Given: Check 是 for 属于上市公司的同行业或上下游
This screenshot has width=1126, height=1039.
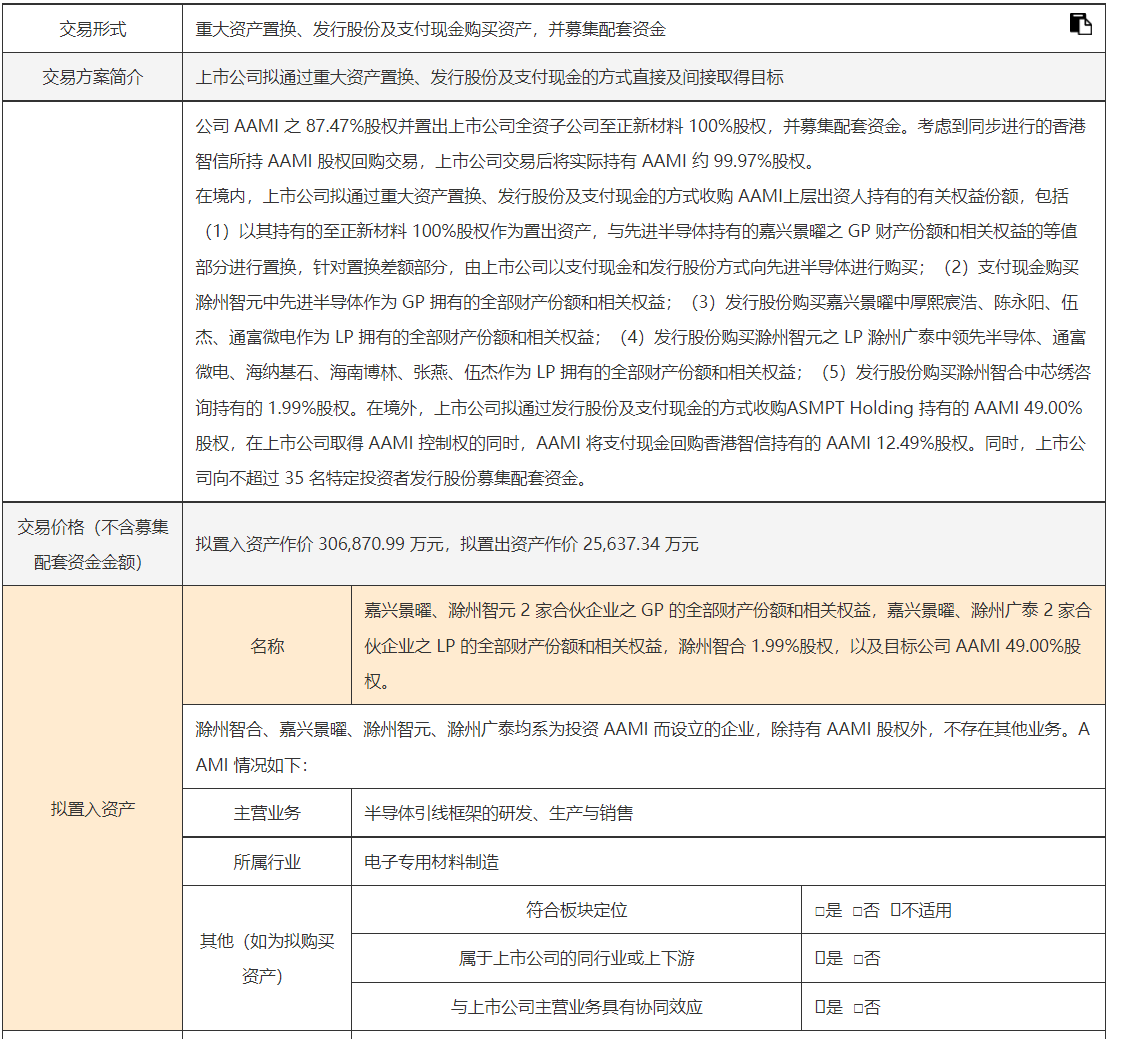Looking at the screenshot, I should [x=820, y=958].
